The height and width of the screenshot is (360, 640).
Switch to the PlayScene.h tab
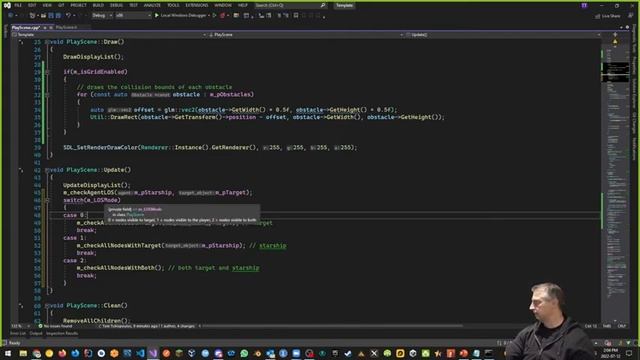coord(66,27)
